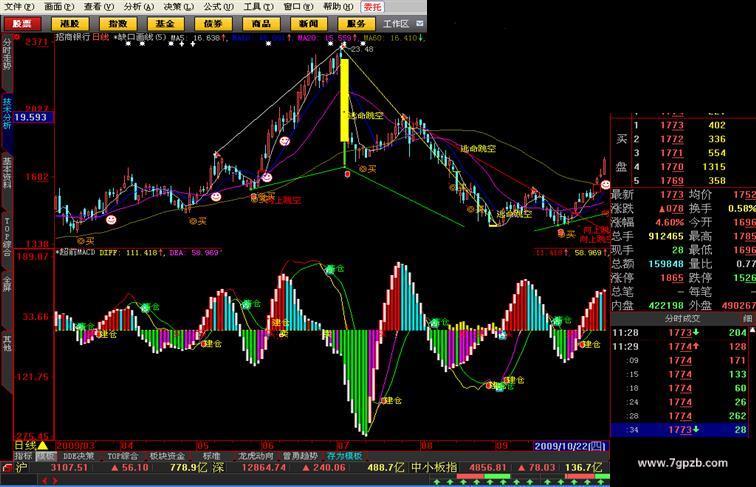Click the yellow highlighted candle bar
The height and width of the screenshot is (487, 756).
pos(344,100)
